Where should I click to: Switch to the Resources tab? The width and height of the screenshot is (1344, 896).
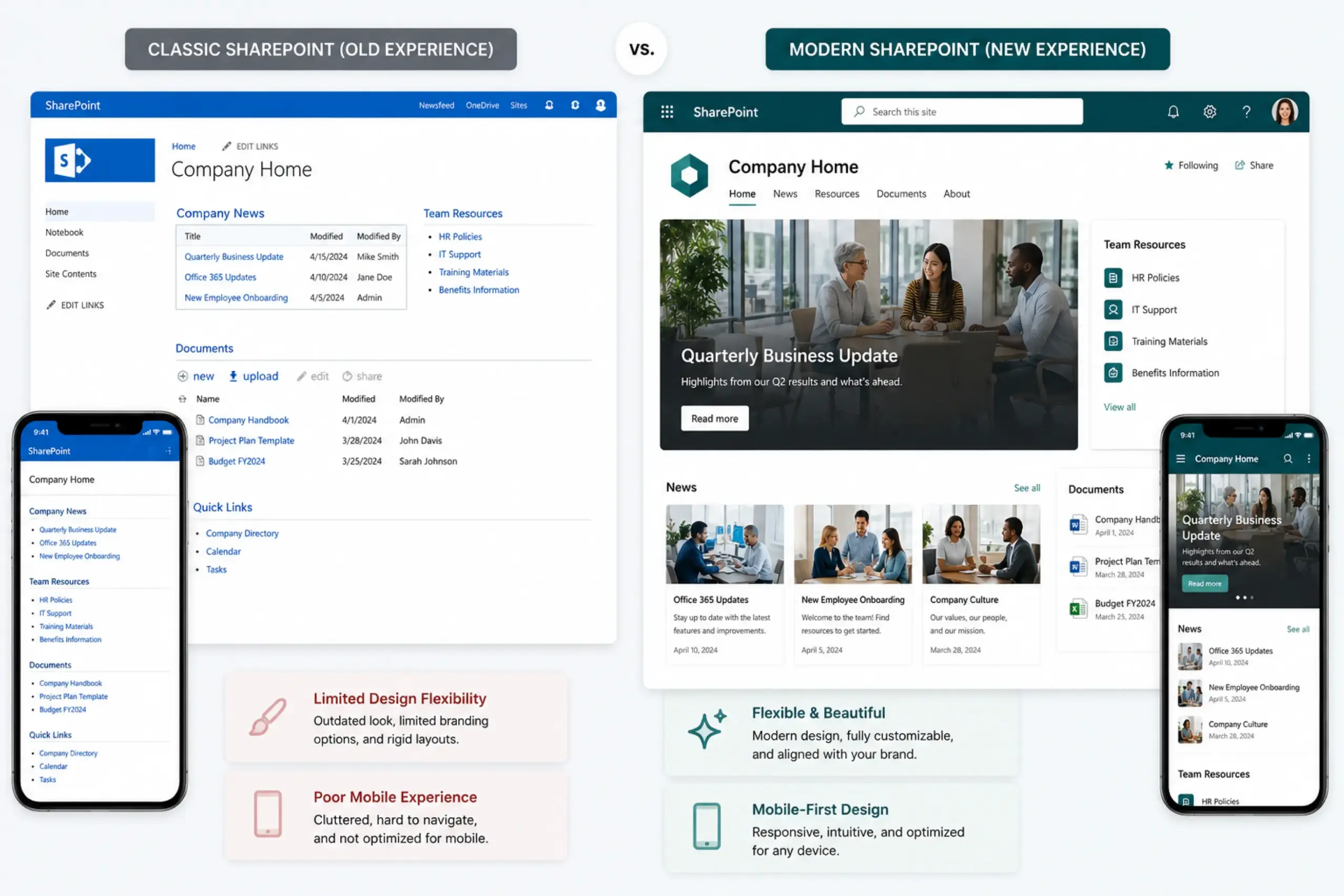click(836, 194)
